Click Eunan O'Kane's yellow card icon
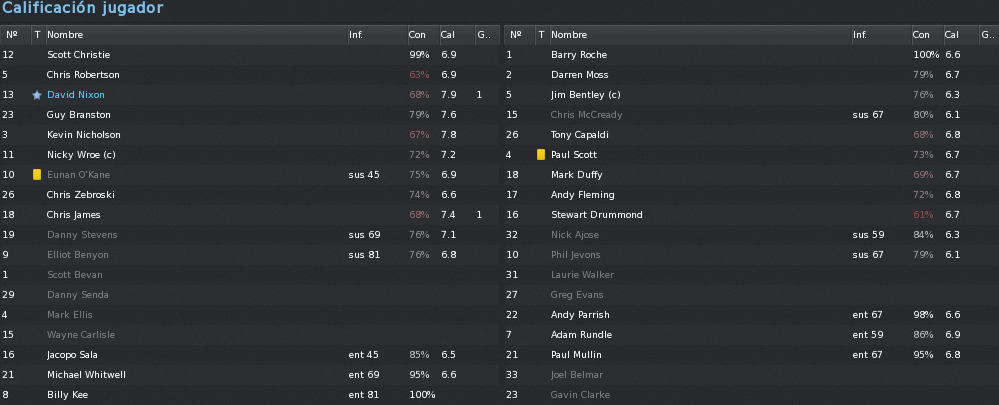 37,174
